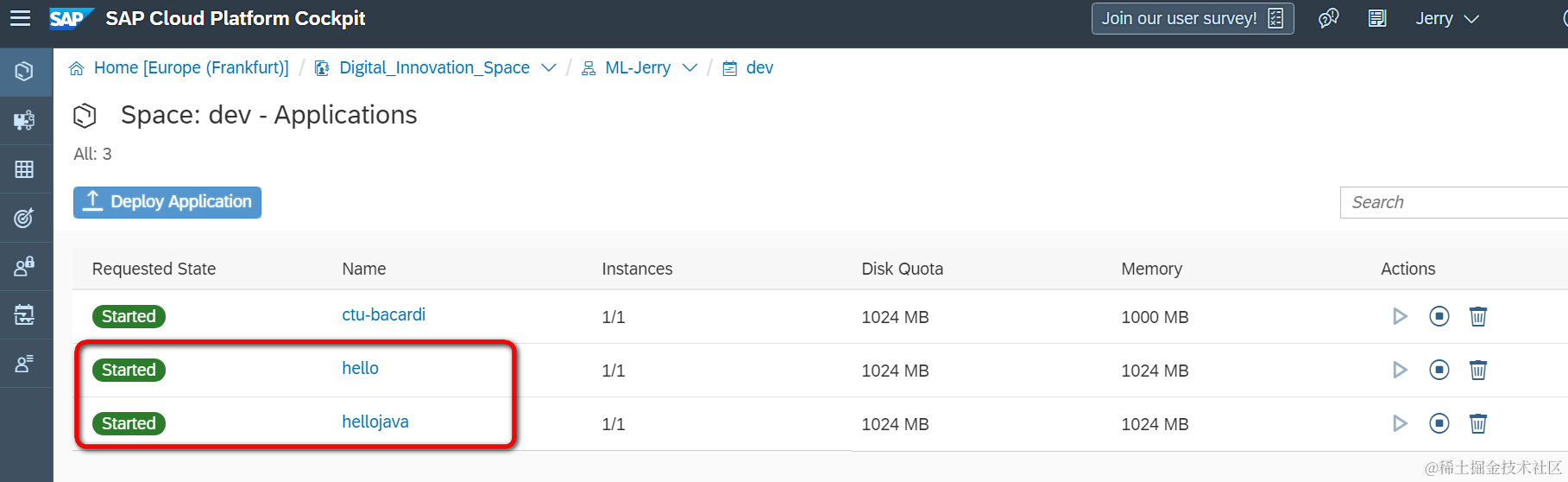Viewport: 1568px width, 482px height.
Task: Open the target icon in sidebar
Action: click(24, 218)
